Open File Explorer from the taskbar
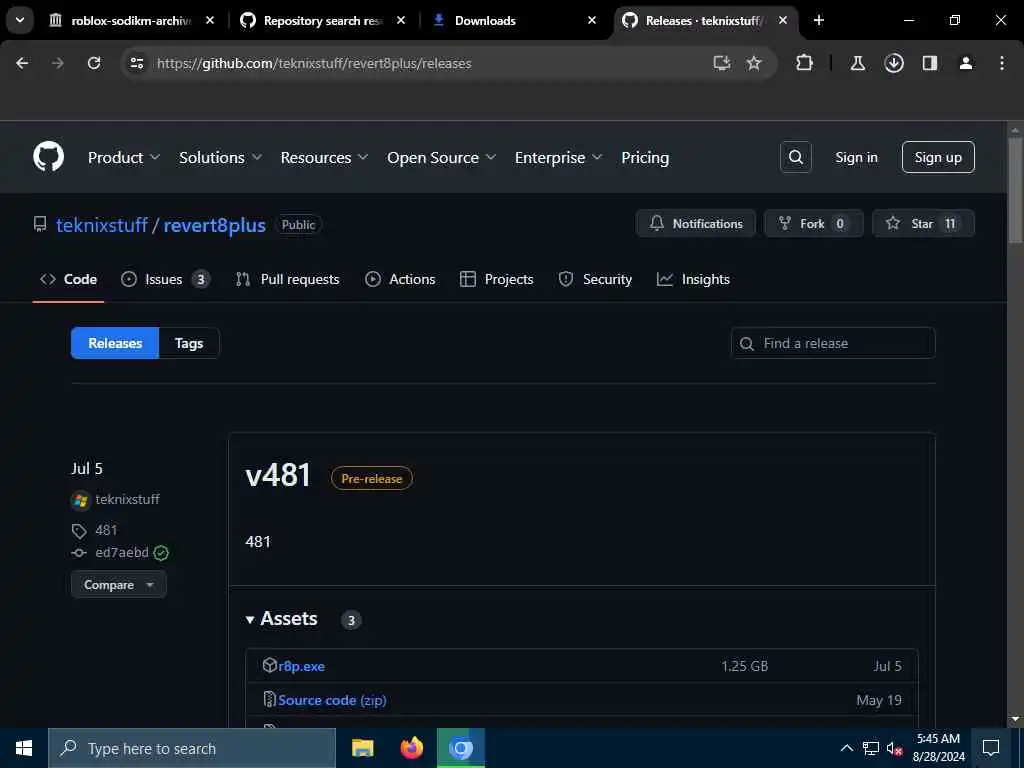This screenshot has width=1024, height=768. click(x=362, y=748)
